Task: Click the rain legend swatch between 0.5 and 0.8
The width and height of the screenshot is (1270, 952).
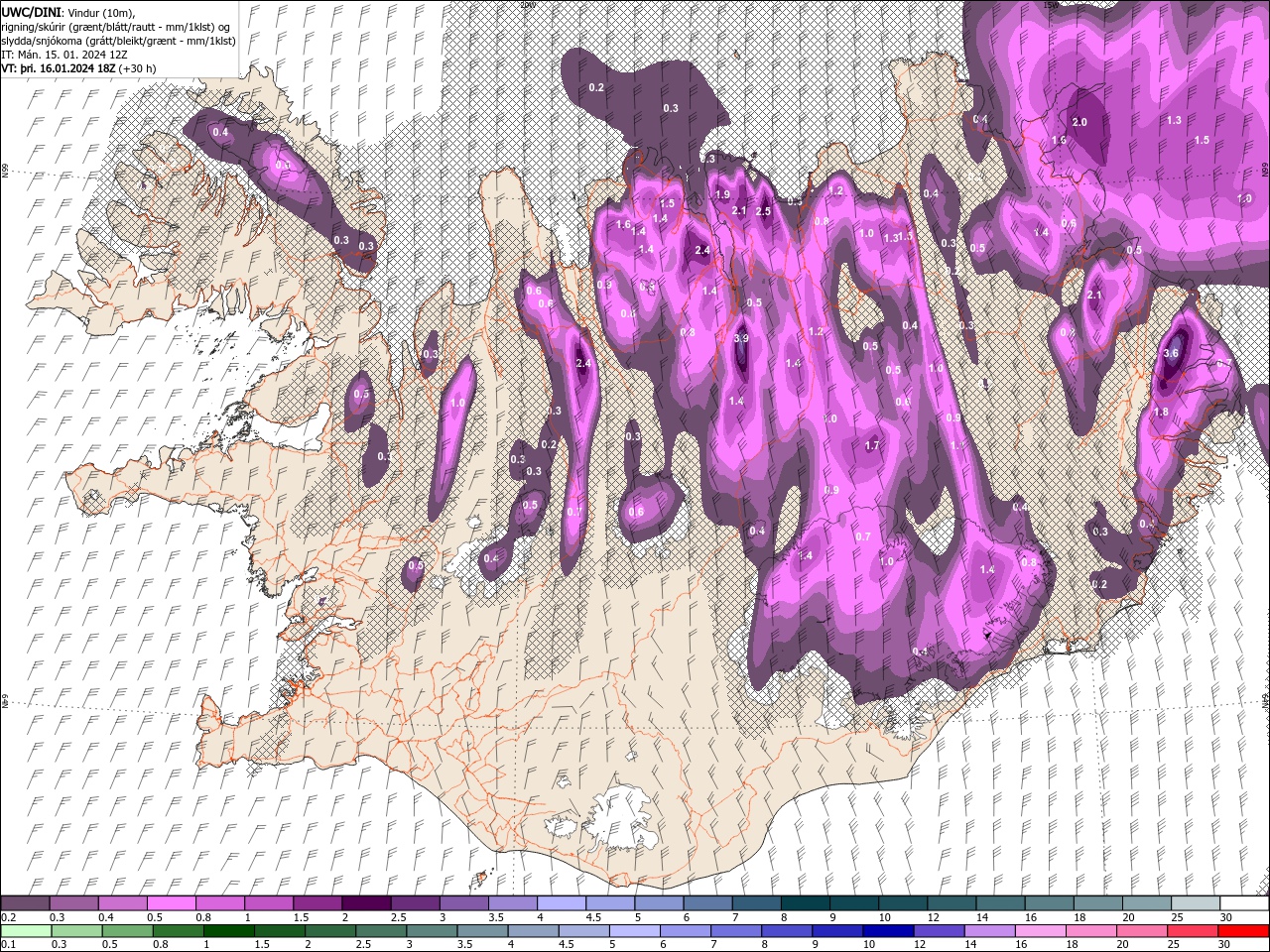Action: pyautogui.click(x=127, y=931)
